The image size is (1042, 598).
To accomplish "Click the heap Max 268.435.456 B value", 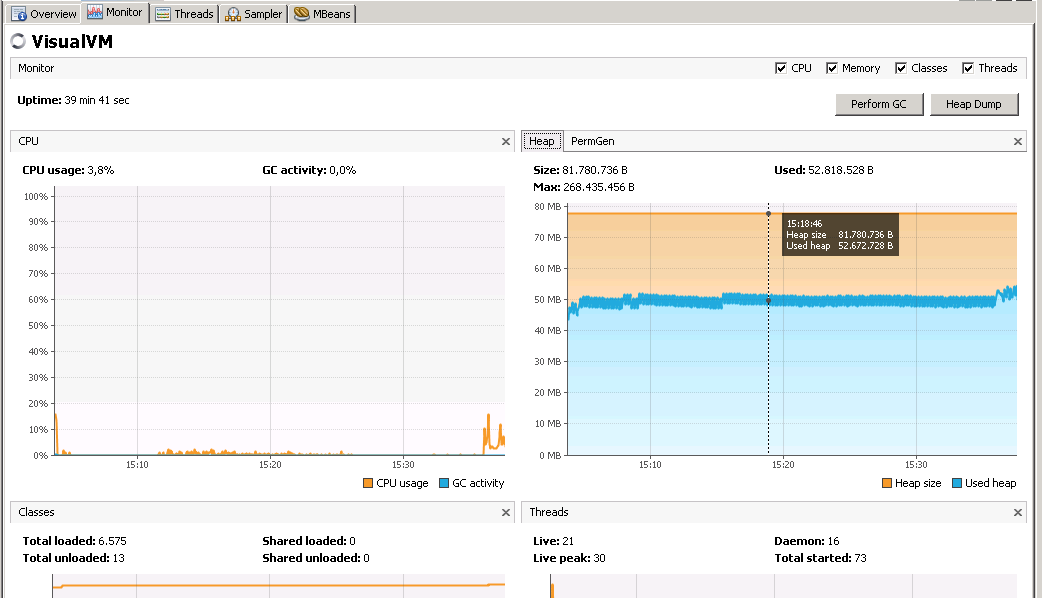I will [x=599, y=187].
